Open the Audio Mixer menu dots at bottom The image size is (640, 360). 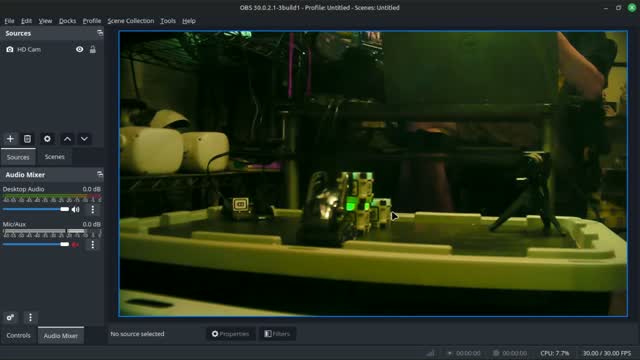point(30,317)
